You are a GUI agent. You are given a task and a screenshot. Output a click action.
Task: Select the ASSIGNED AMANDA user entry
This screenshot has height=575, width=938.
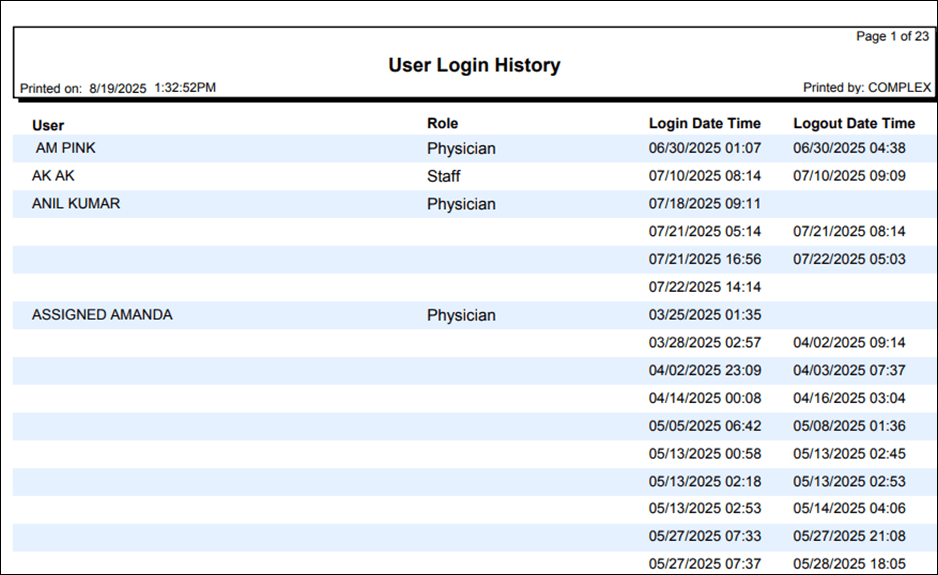(x=102, y=315)
